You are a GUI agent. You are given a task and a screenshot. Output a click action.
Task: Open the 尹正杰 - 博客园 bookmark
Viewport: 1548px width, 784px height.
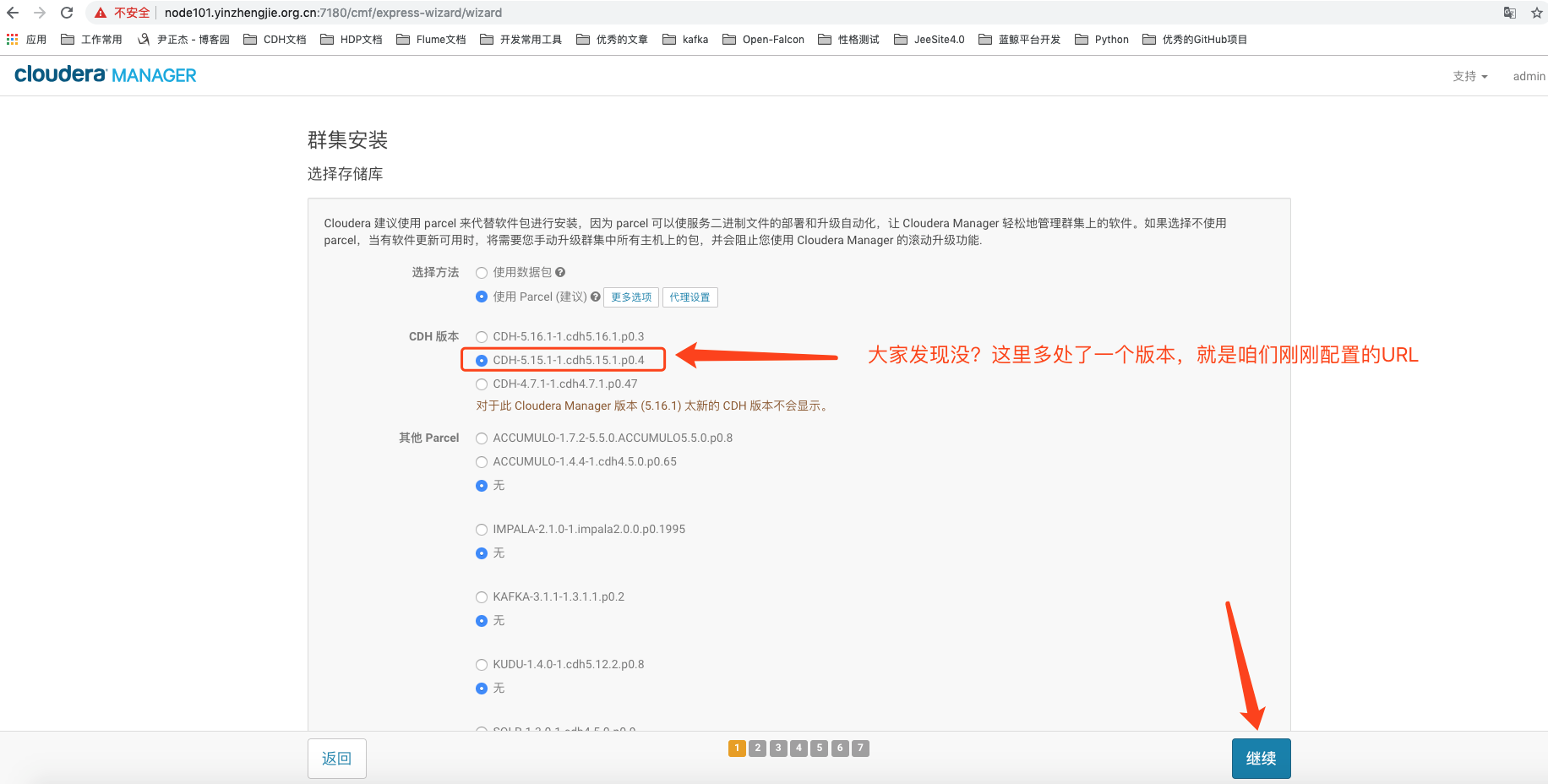pos(183,40)
